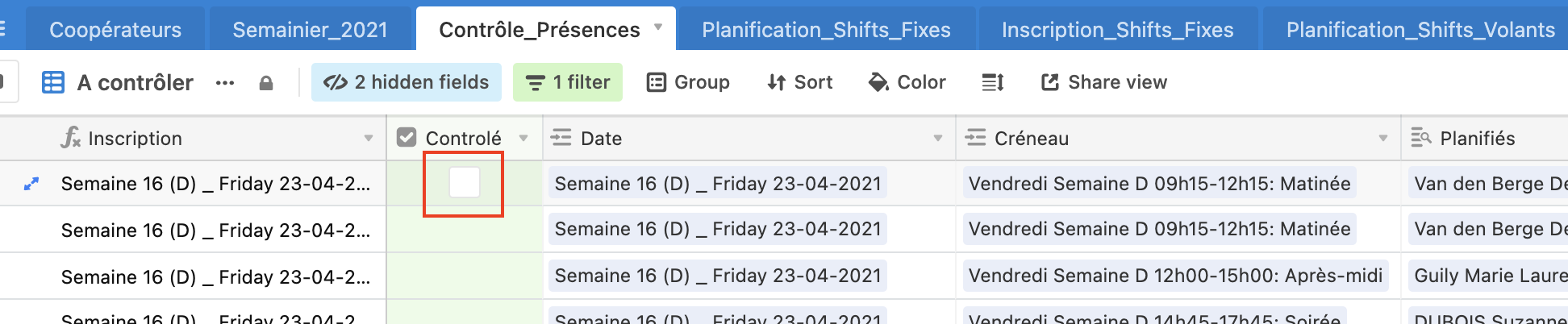Screen dimensions: 1568x324
Task: Open Contrôle_Présences tab dropdown arrow
Action: 658,27
